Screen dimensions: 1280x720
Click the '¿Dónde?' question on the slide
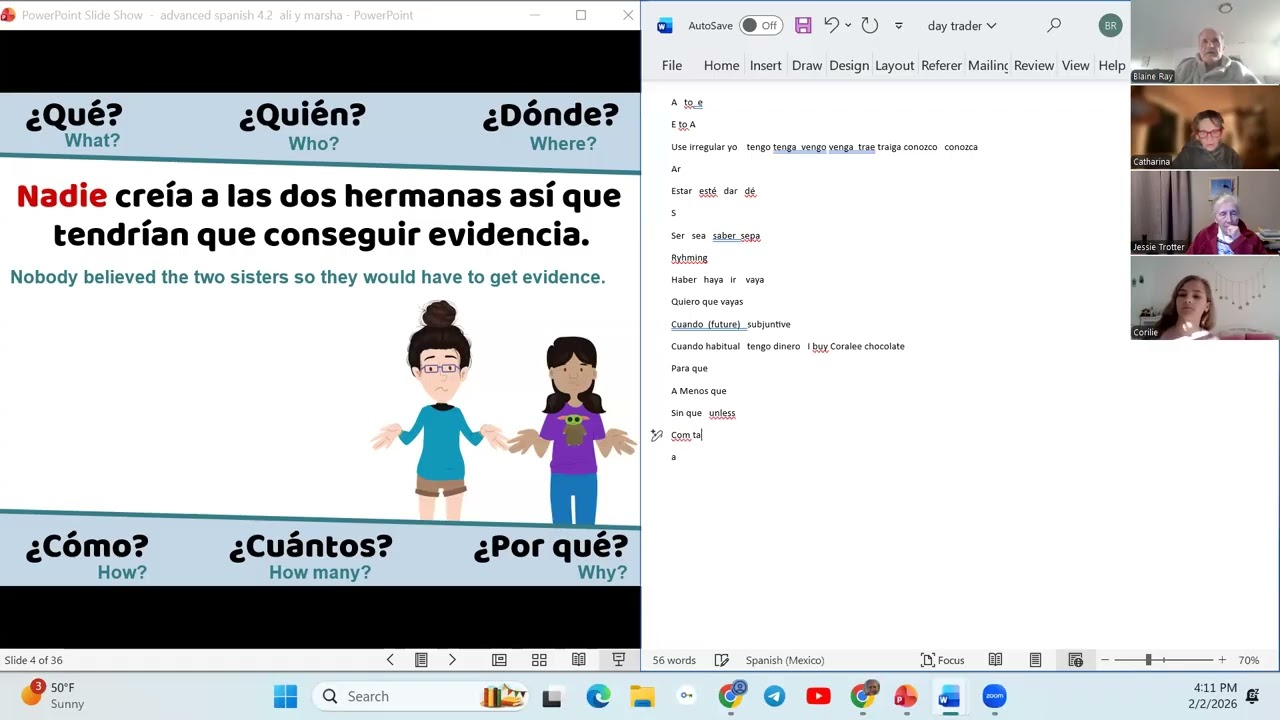point(551,116)
